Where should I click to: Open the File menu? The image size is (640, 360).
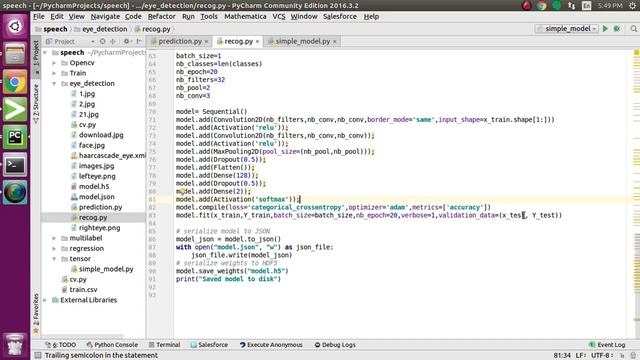point(39,16)
